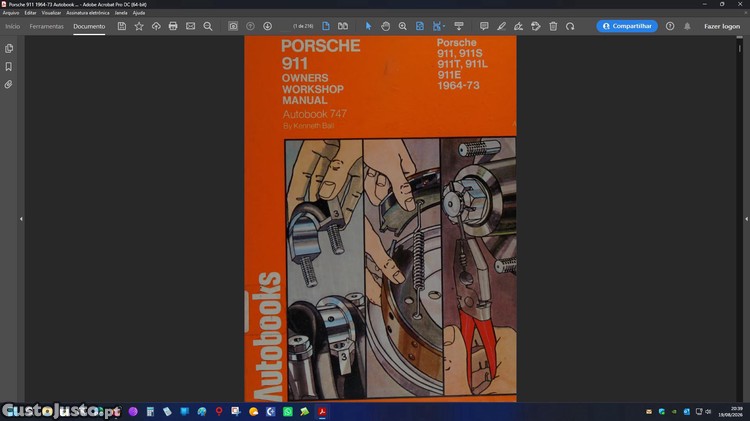Open the calculator taskbar icon
The image size is (750, 421).
tap(150, 411)
